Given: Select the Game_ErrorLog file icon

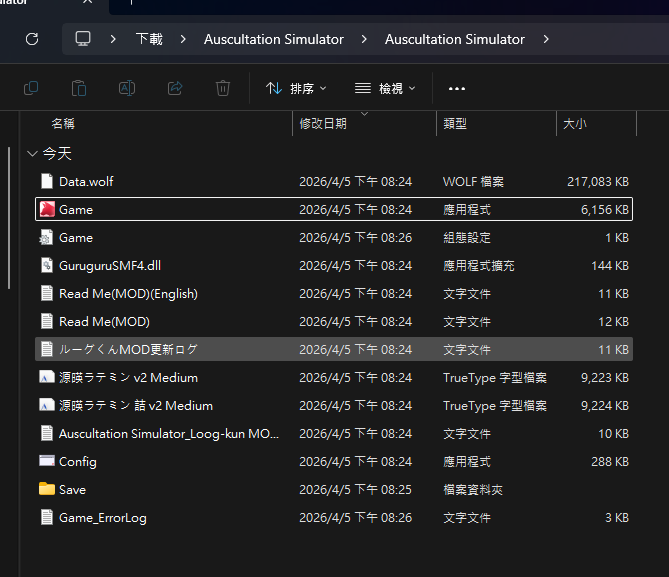Looking at the screenshot, I should (x=47, y=517).
